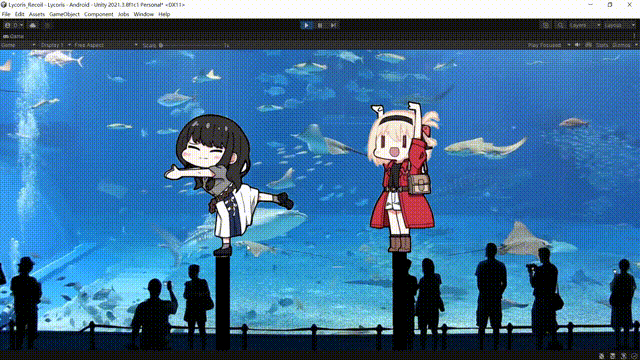Minimize the Unity window

click(590, 4)
